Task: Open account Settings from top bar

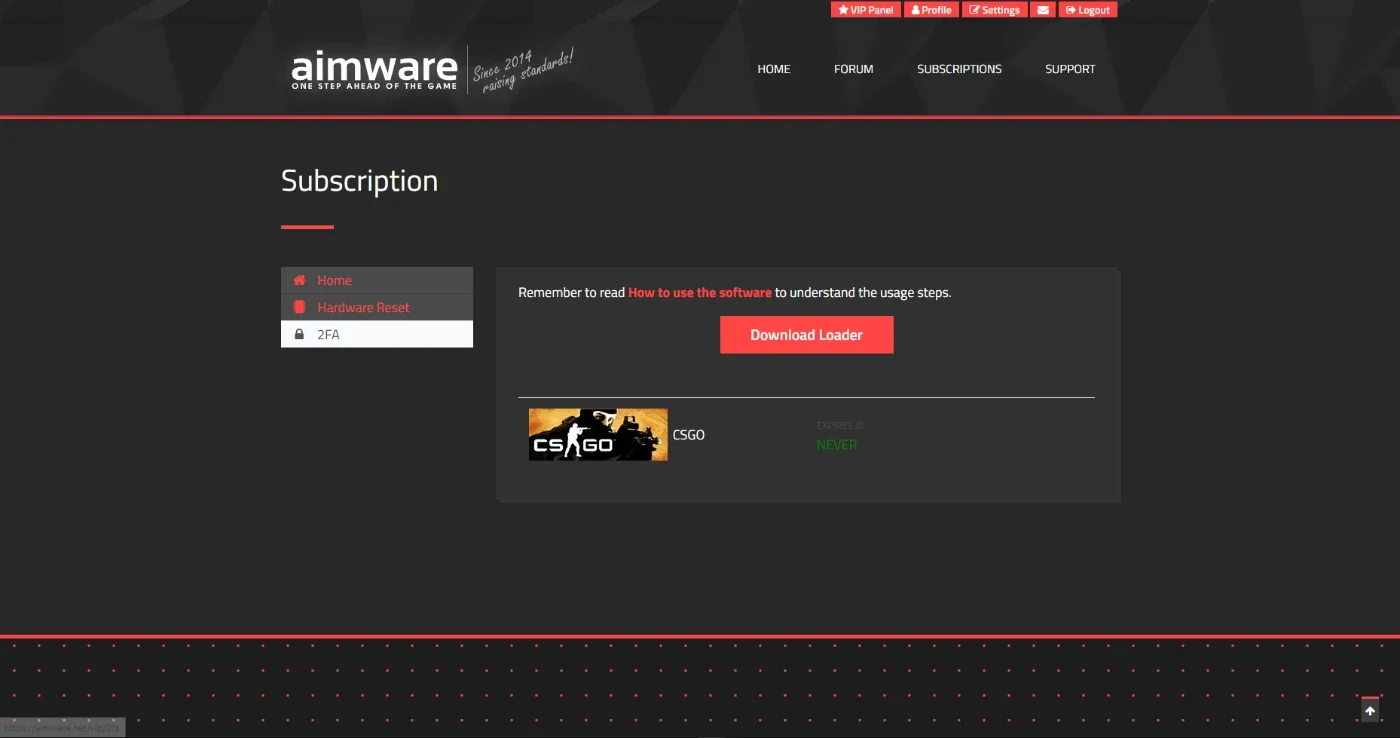Action: [995, 10]
